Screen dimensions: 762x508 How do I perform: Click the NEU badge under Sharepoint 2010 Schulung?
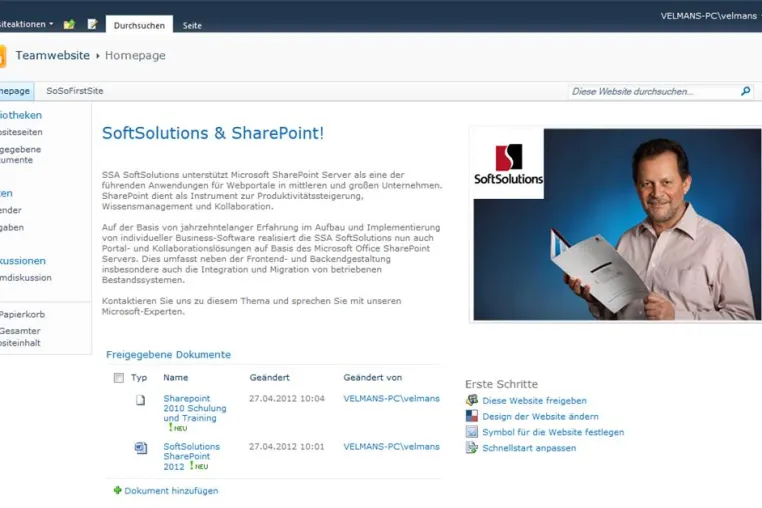coord(177,428)
